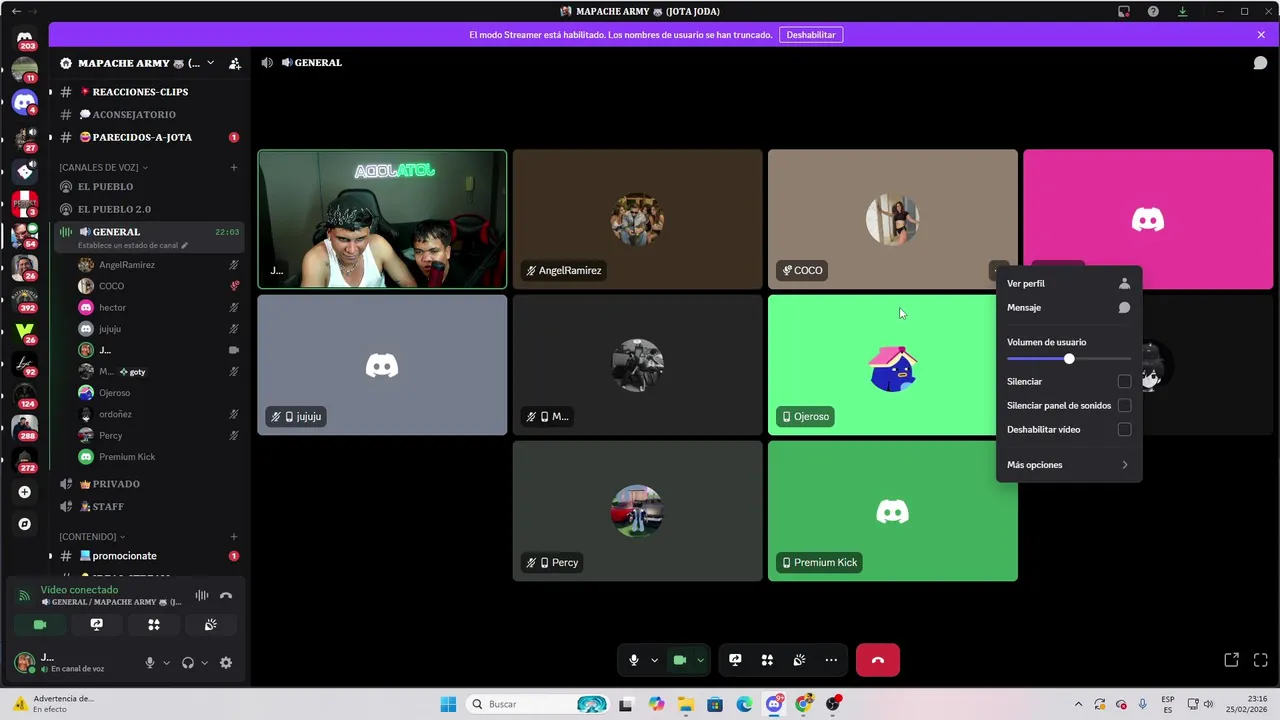The height and width of the screenshot is (720, 1280).
Task: Turn off camera in the voice panel
Action: click(x=40, y=624)
